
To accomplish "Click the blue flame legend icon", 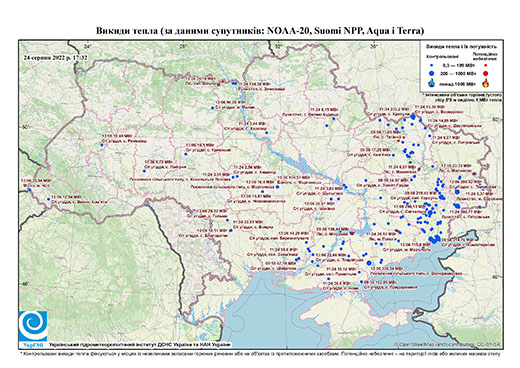I will pyautogui.click(x=432, y=83).
